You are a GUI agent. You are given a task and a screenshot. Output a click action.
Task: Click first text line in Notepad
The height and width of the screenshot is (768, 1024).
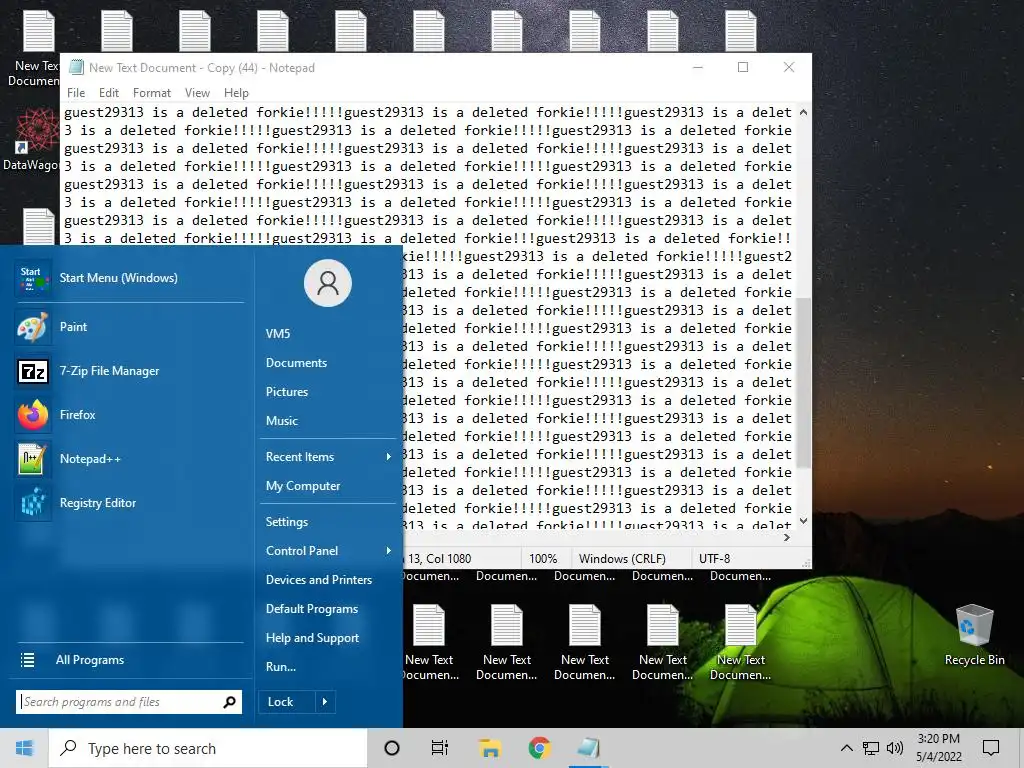[x=428, y=112]
